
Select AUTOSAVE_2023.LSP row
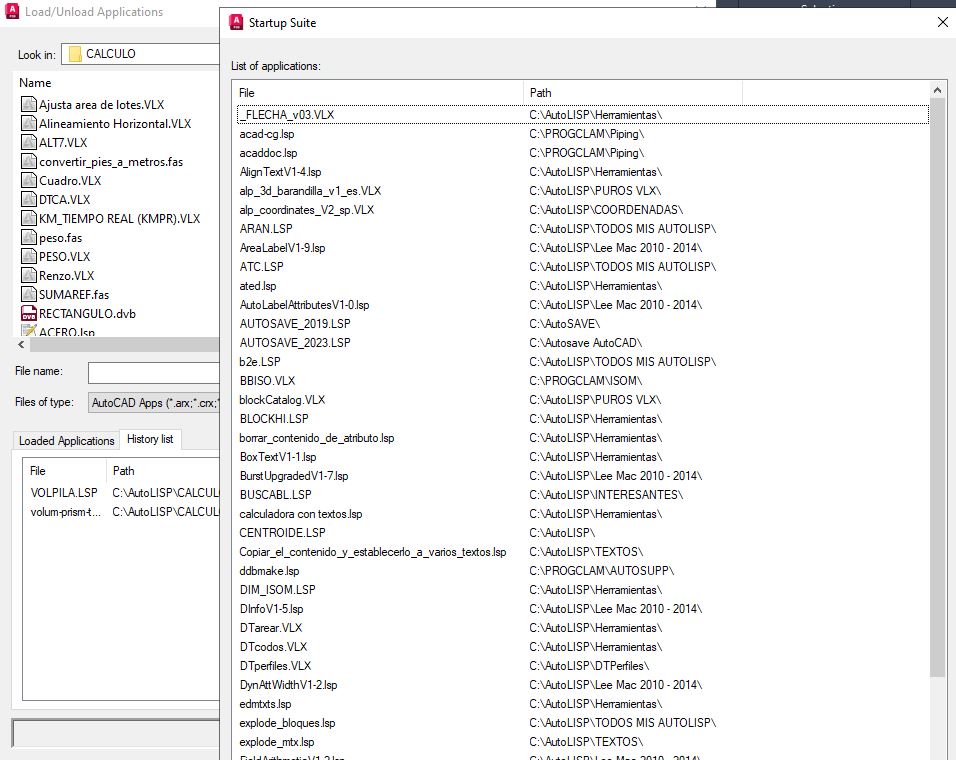[x=582, y=343]
